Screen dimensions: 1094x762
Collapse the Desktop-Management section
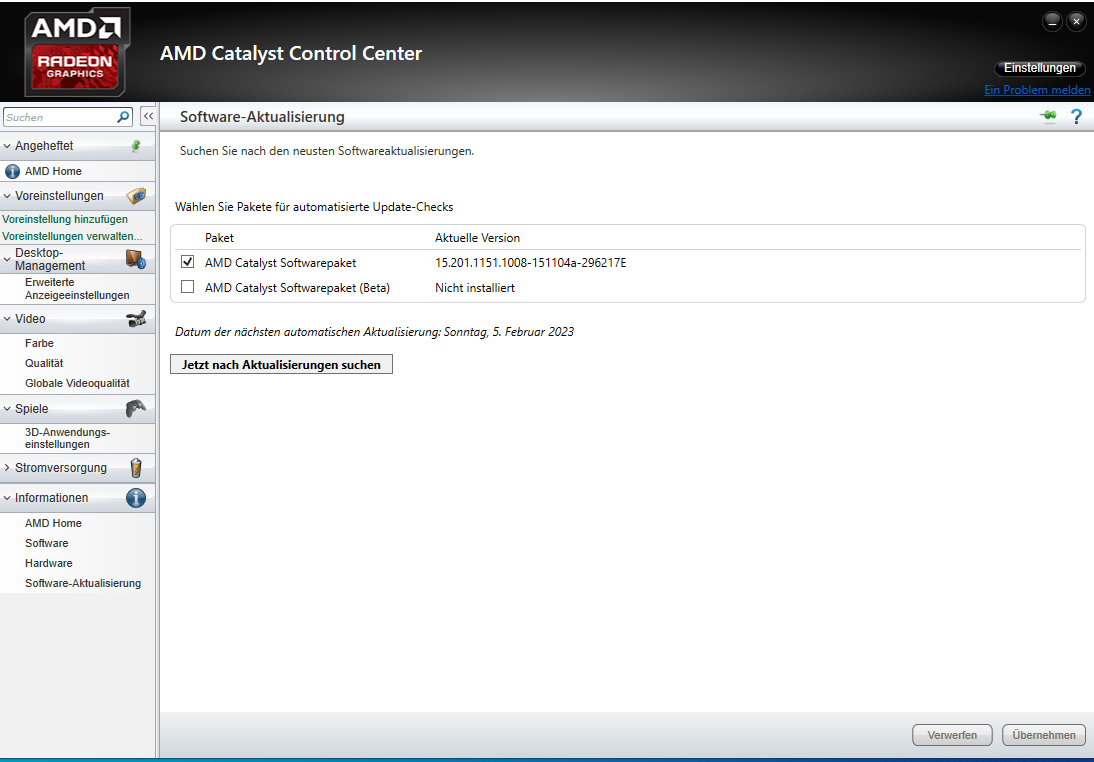[x=7, y=260]
